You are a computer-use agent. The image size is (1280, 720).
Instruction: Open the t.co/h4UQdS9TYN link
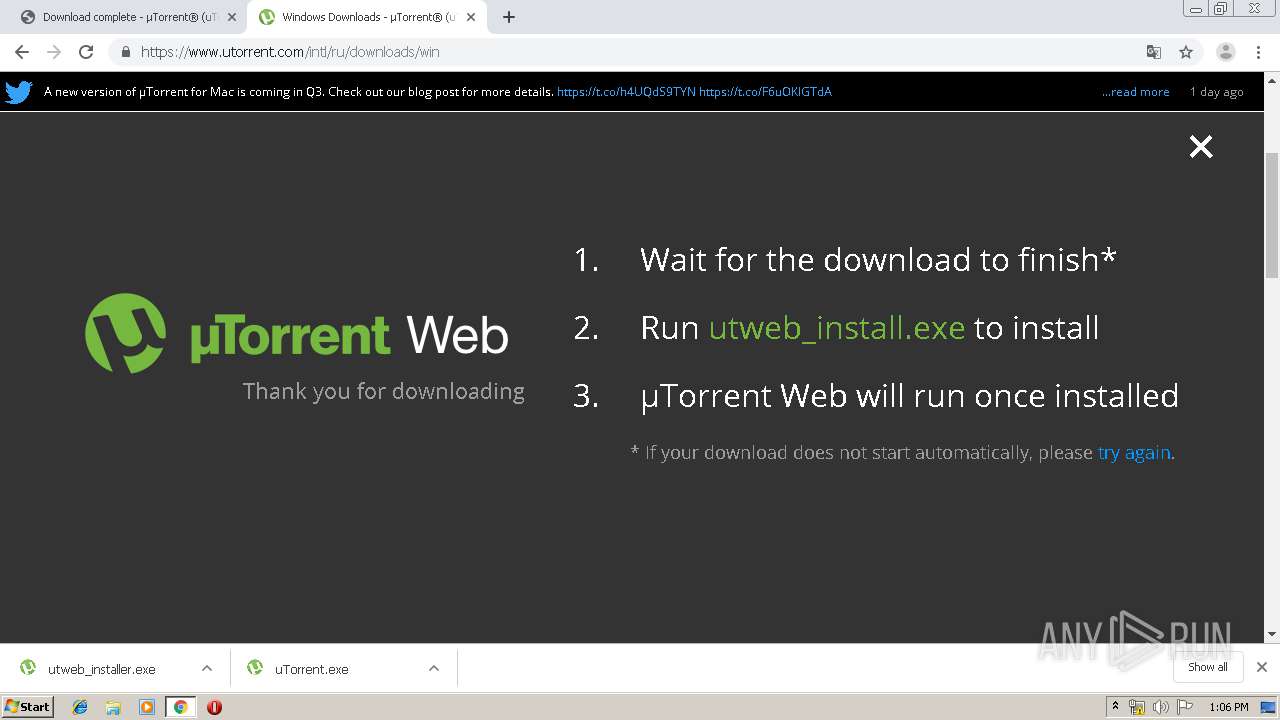coord(626,92)
